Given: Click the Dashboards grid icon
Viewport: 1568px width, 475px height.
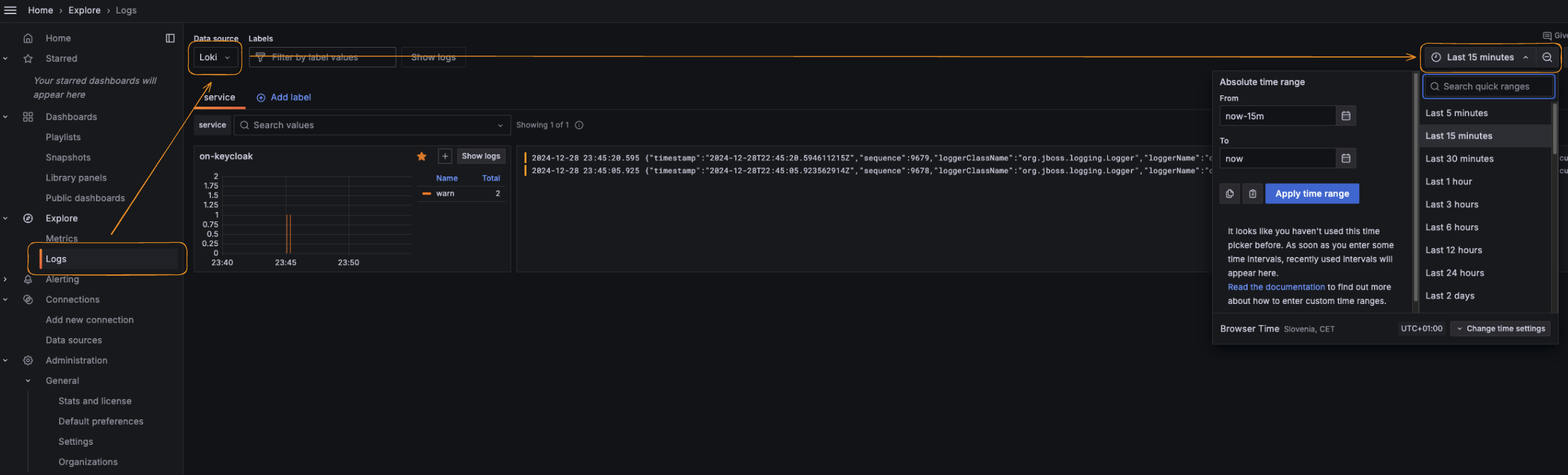Looking at the screenshot, I should point(28,117).
